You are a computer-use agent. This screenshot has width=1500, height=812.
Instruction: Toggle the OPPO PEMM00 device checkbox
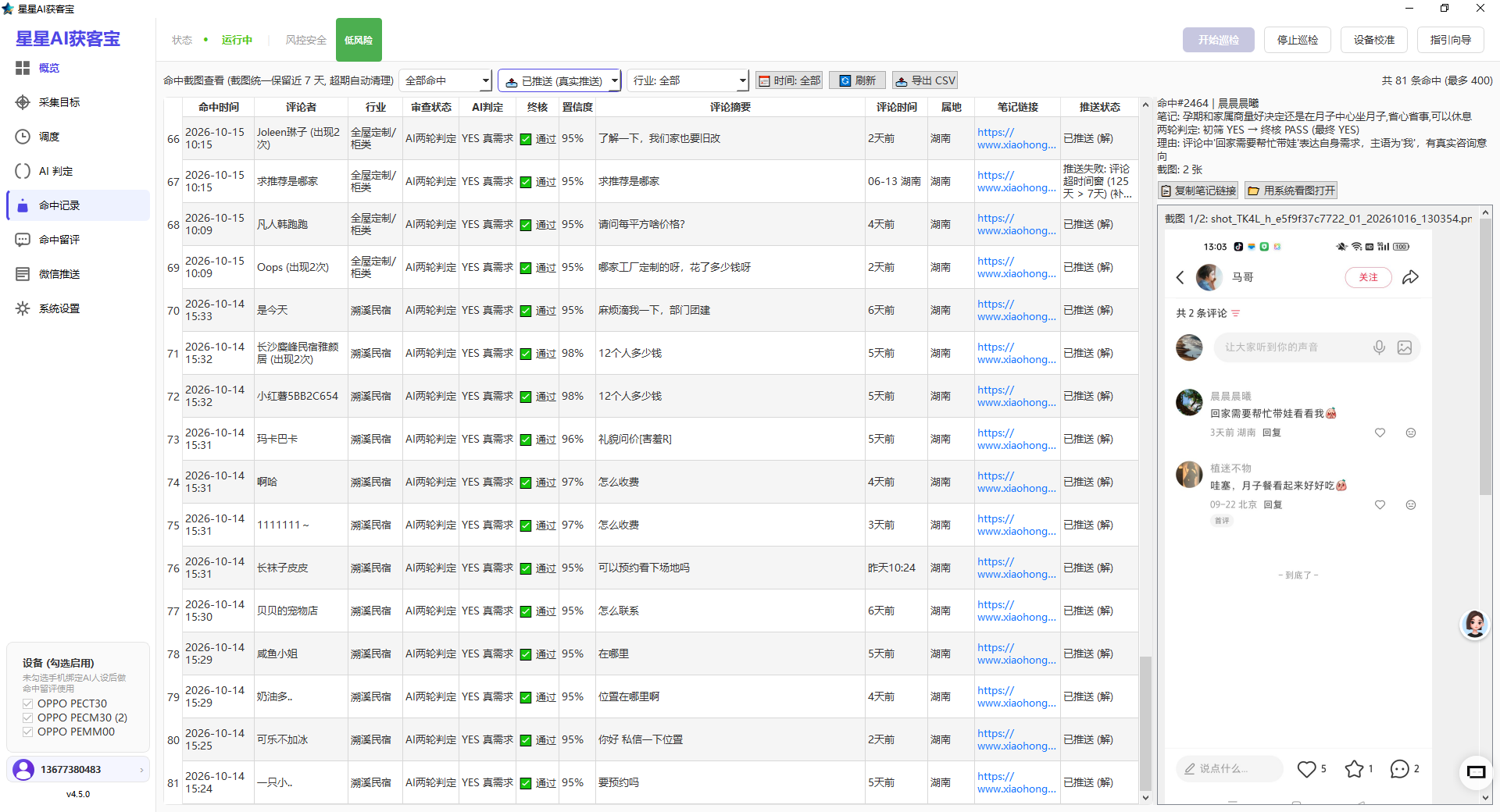coord(28,732)
